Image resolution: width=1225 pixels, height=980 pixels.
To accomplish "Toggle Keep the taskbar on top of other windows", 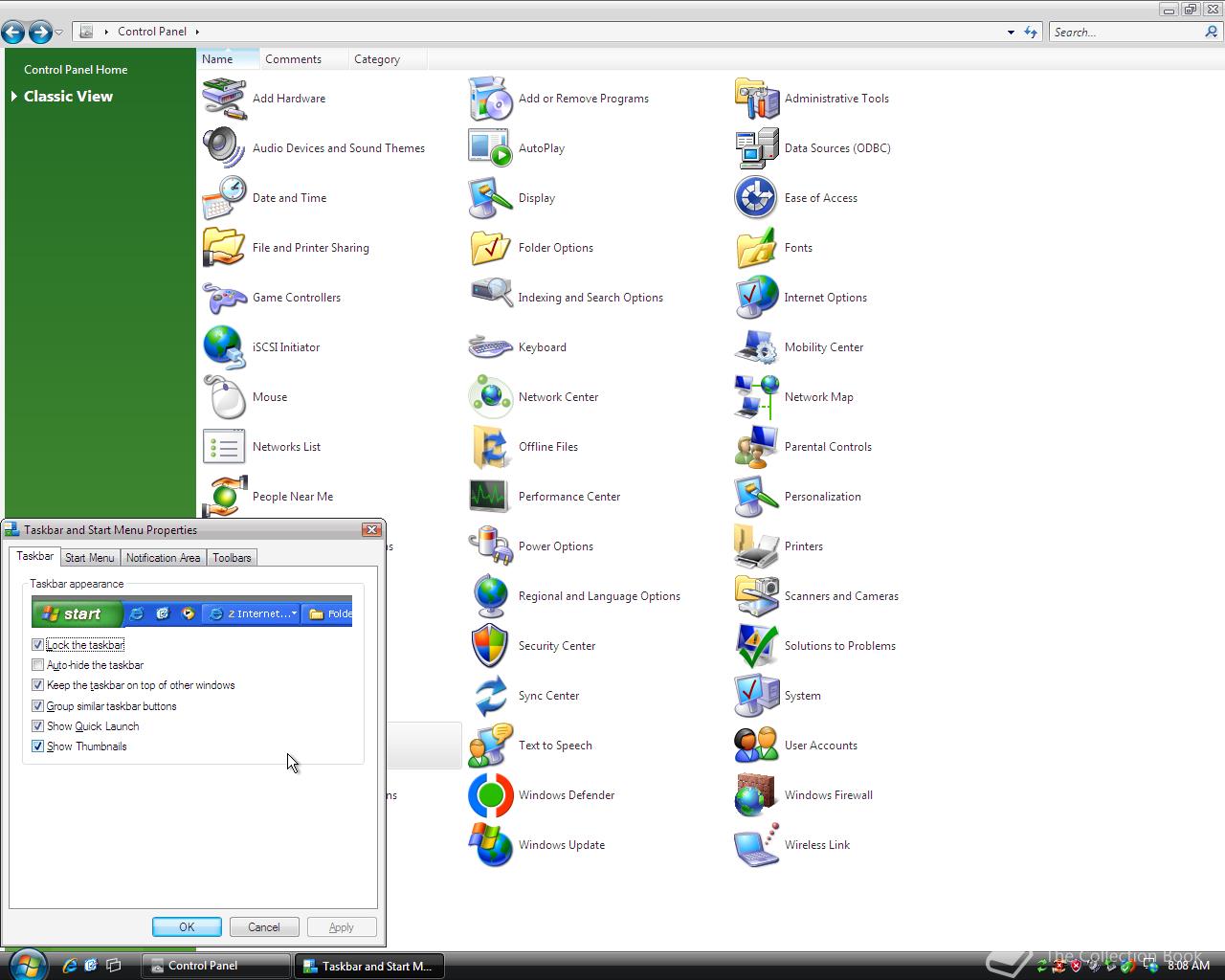I will coord(38,685).
